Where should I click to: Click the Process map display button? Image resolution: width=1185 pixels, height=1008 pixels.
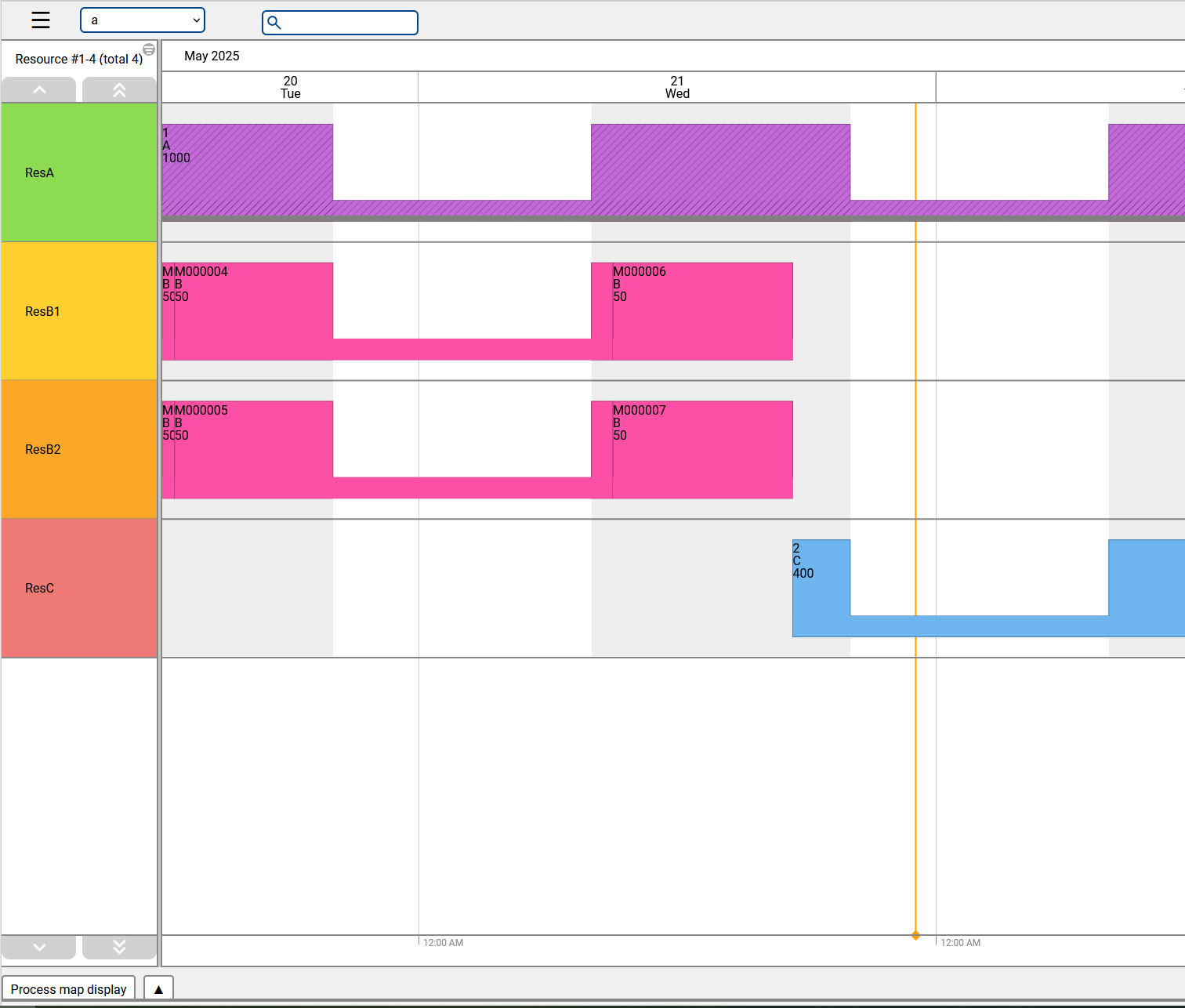pyautogui.click(x=69, y=989)
